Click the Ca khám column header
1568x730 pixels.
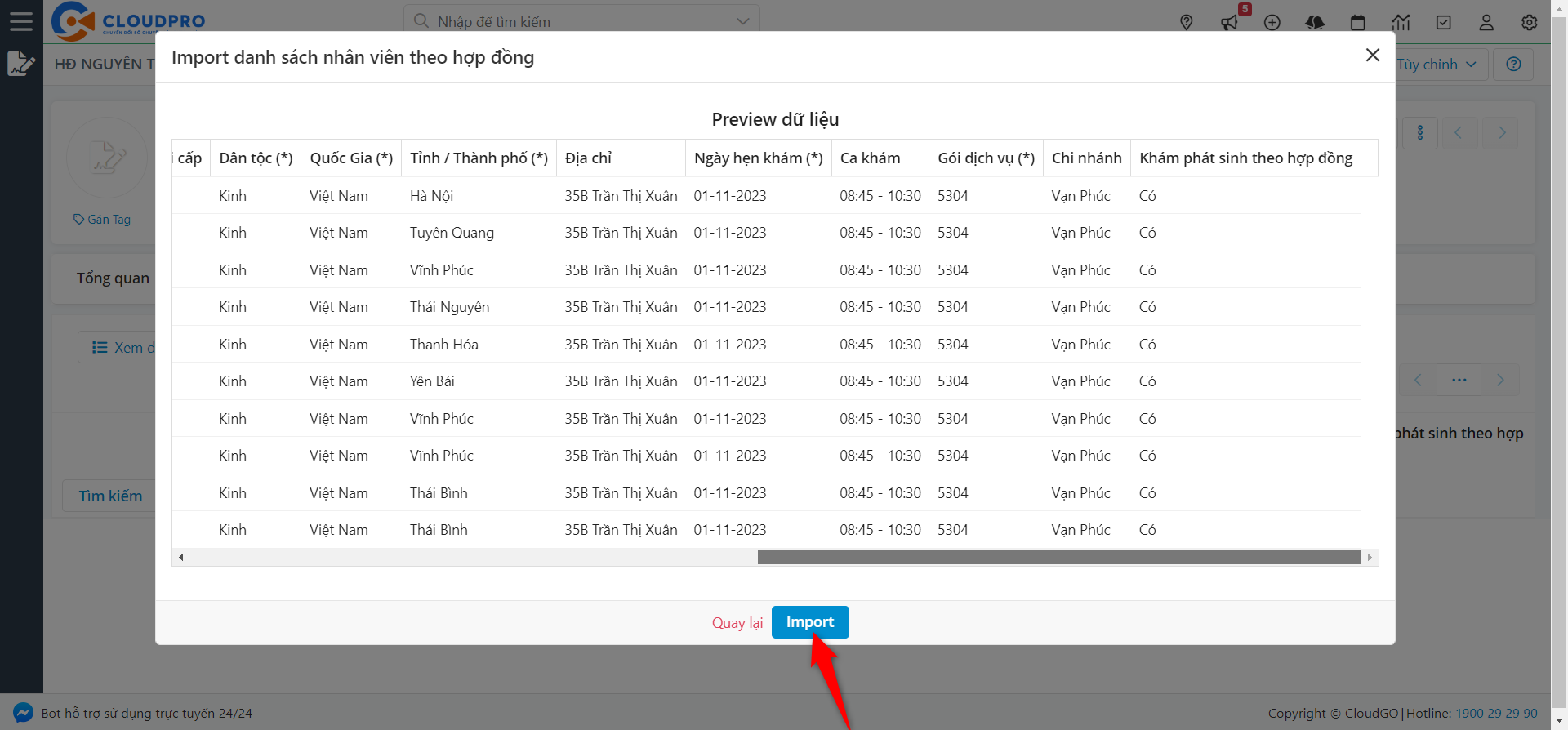coord(880,158)
